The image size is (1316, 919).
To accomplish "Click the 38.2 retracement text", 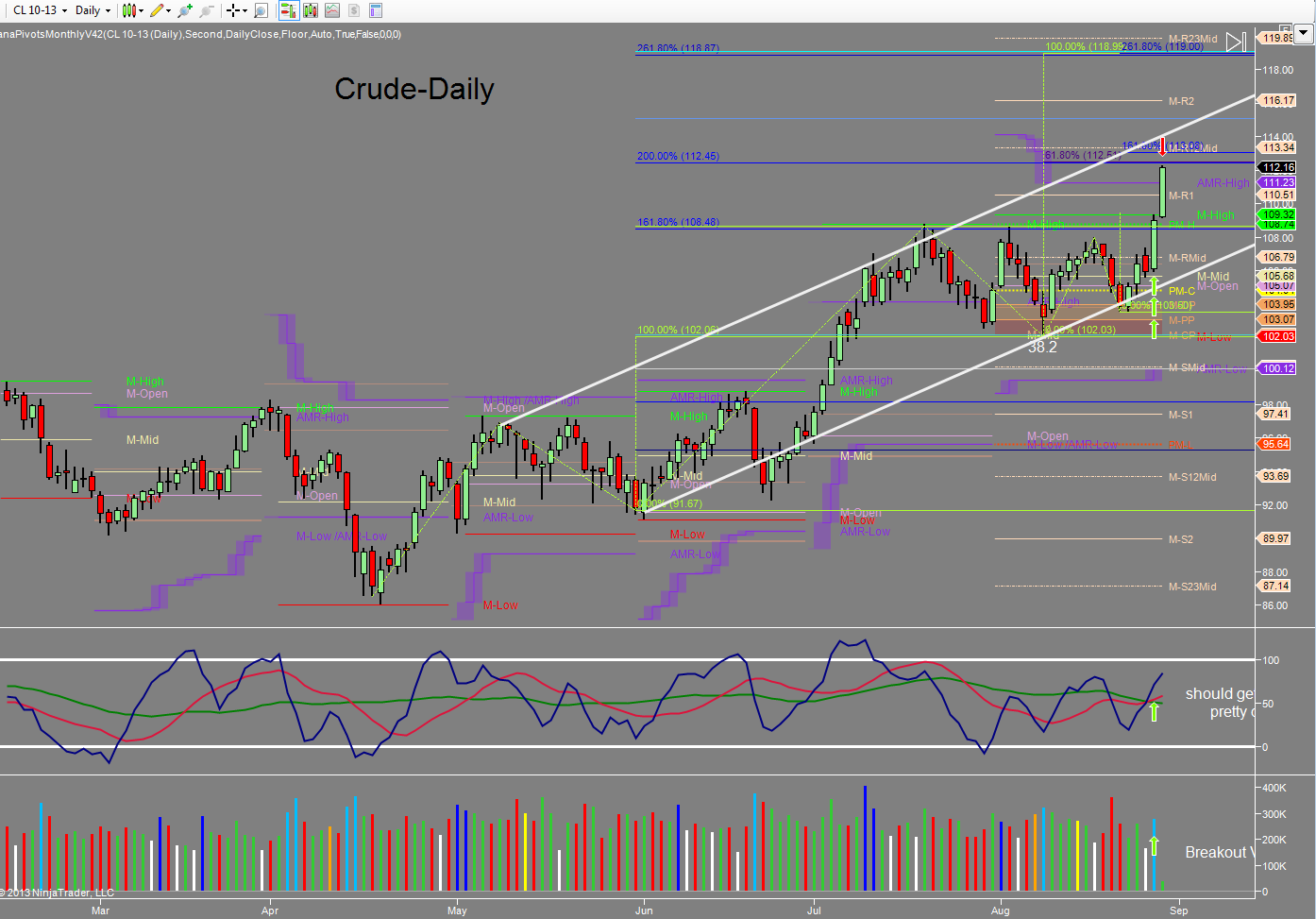I will (1042, 348).
